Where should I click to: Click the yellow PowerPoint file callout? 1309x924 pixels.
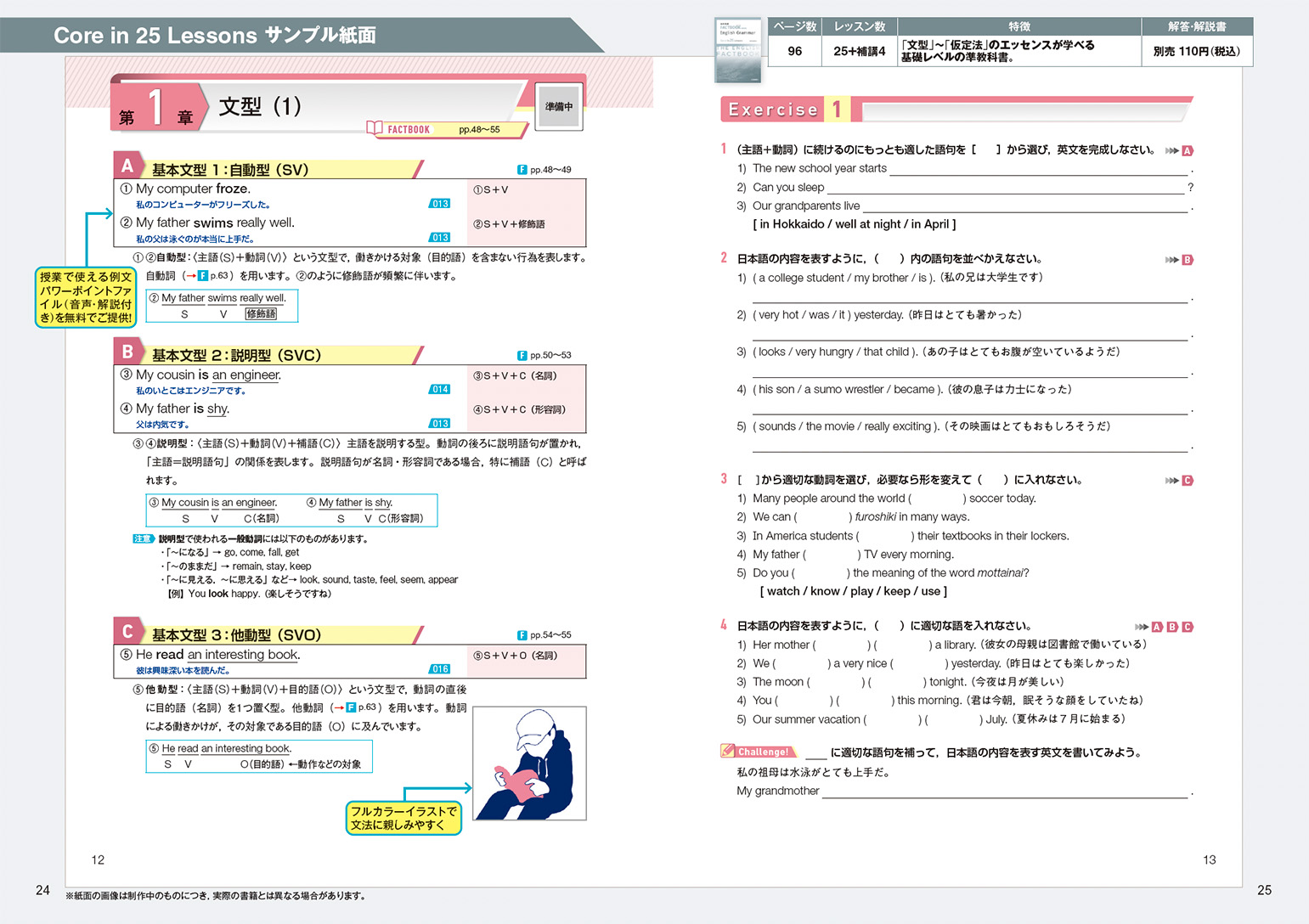tap(86, 297)
